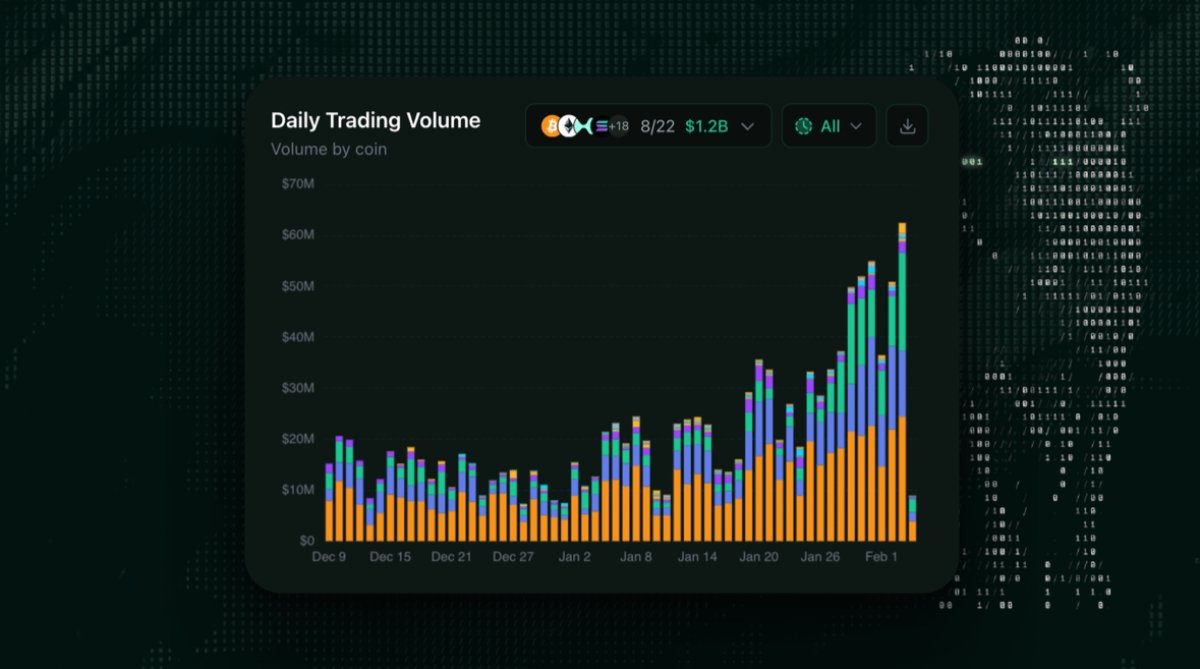Click the purple Solana coin icon
Viewport: 1200px width, 669px height.
pyautogui.click(x=601, y=126)
